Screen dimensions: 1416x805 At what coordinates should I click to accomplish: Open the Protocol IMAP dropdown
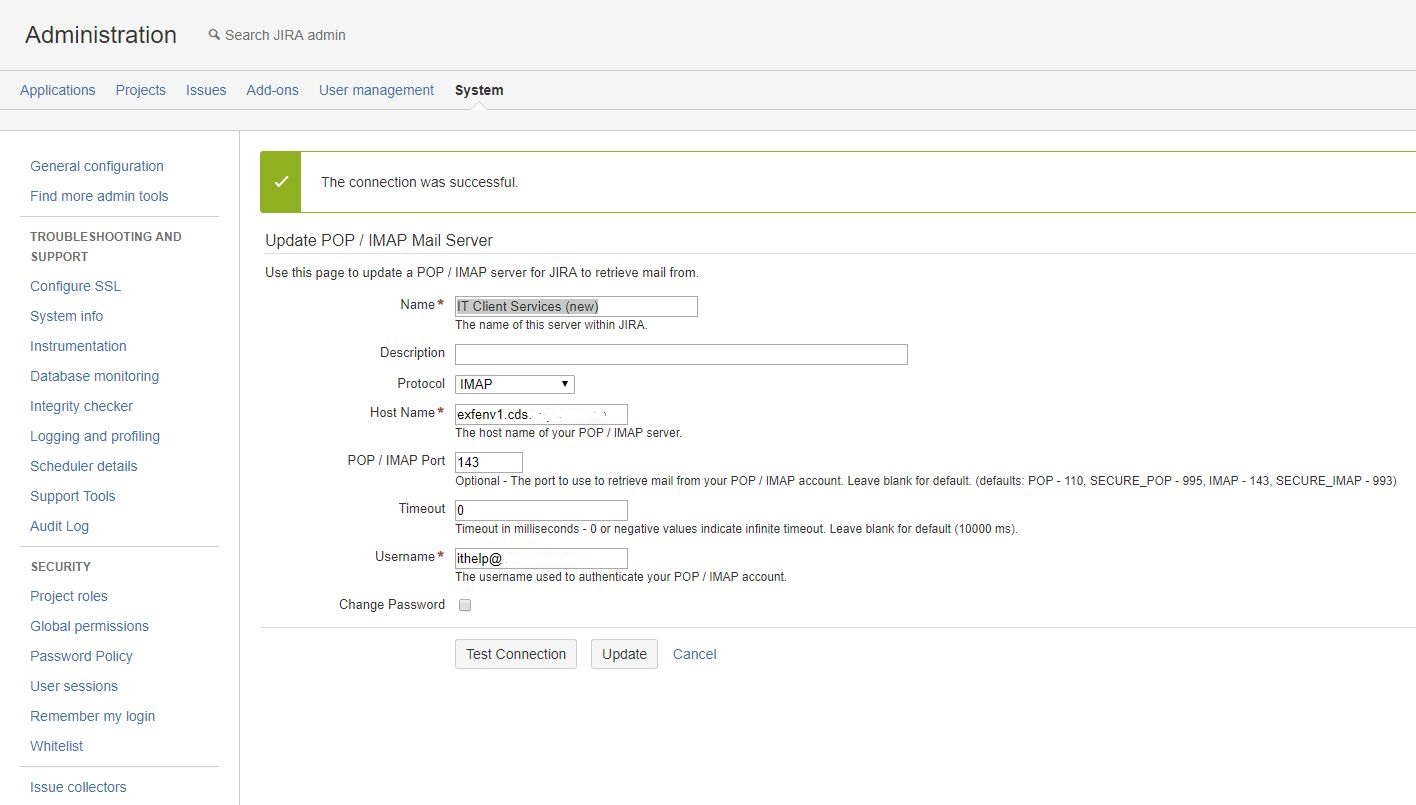point(515,384)
